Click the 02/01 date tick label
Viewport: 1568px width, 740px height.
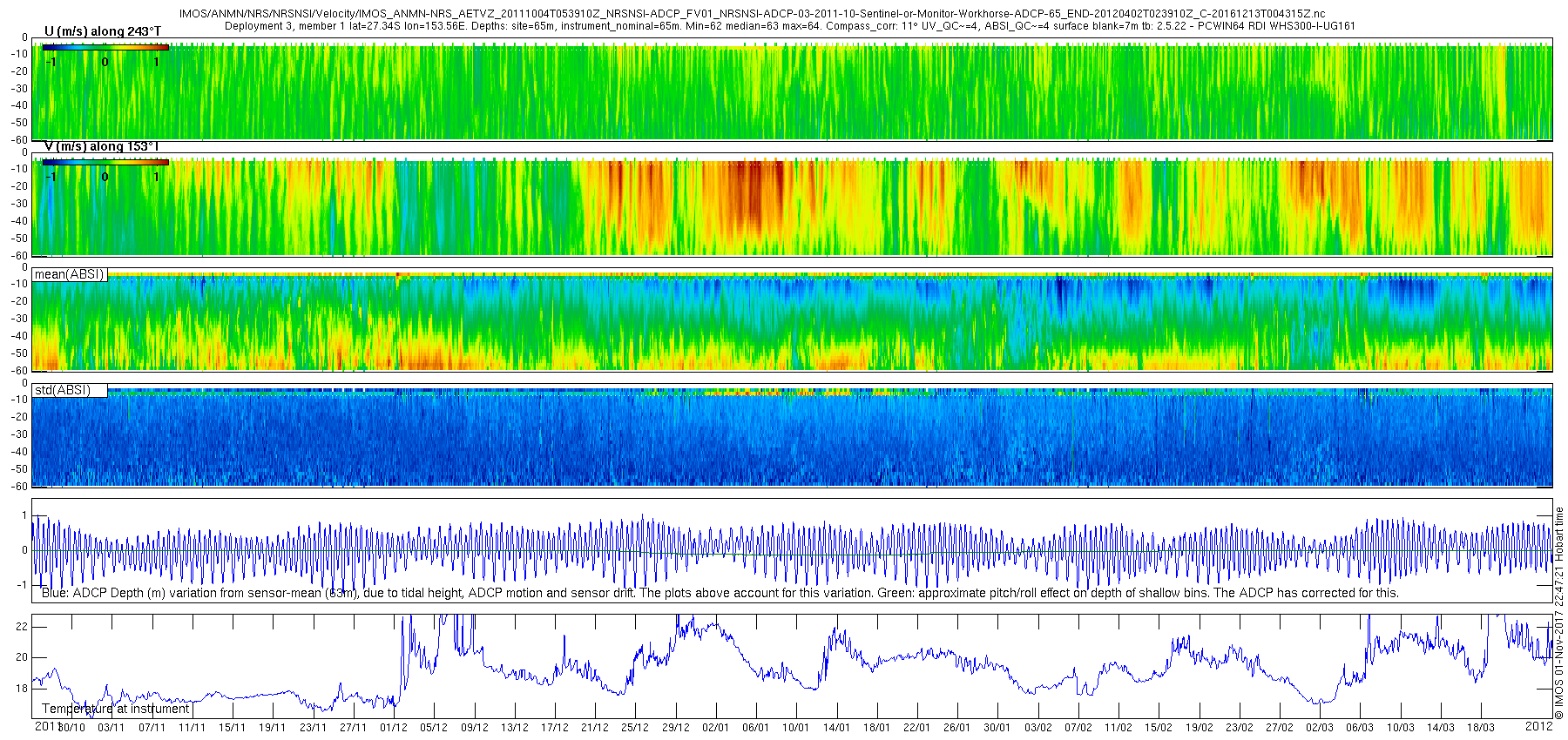[x=715, y=727]
